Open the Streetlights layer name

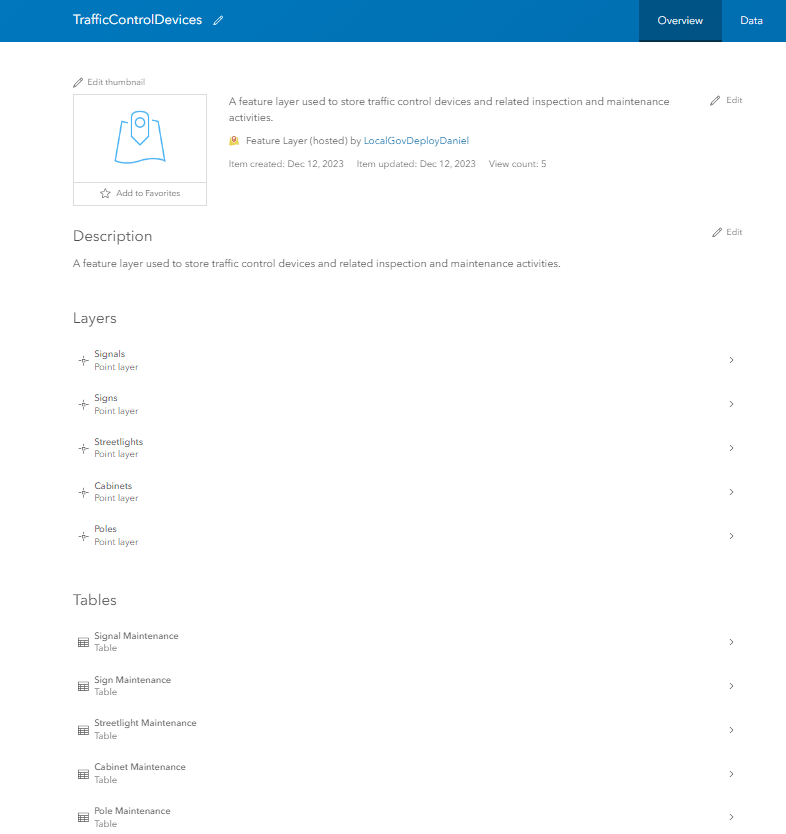[x=119, y=442]
